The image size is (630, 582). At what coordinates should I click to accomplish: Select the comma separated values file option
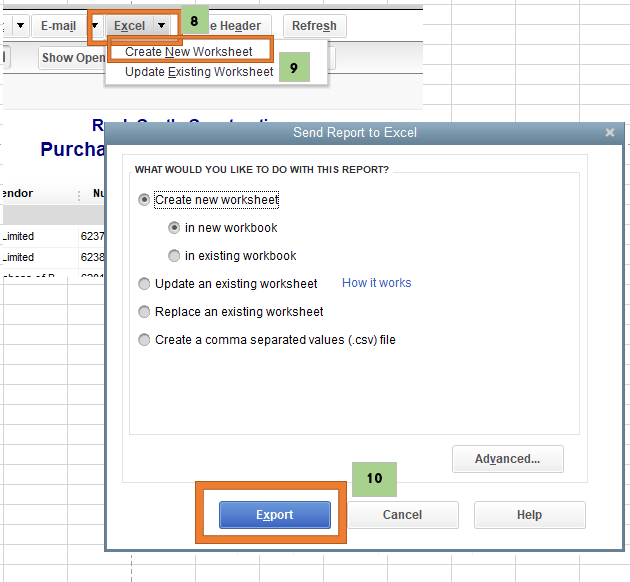pos(144,340)
